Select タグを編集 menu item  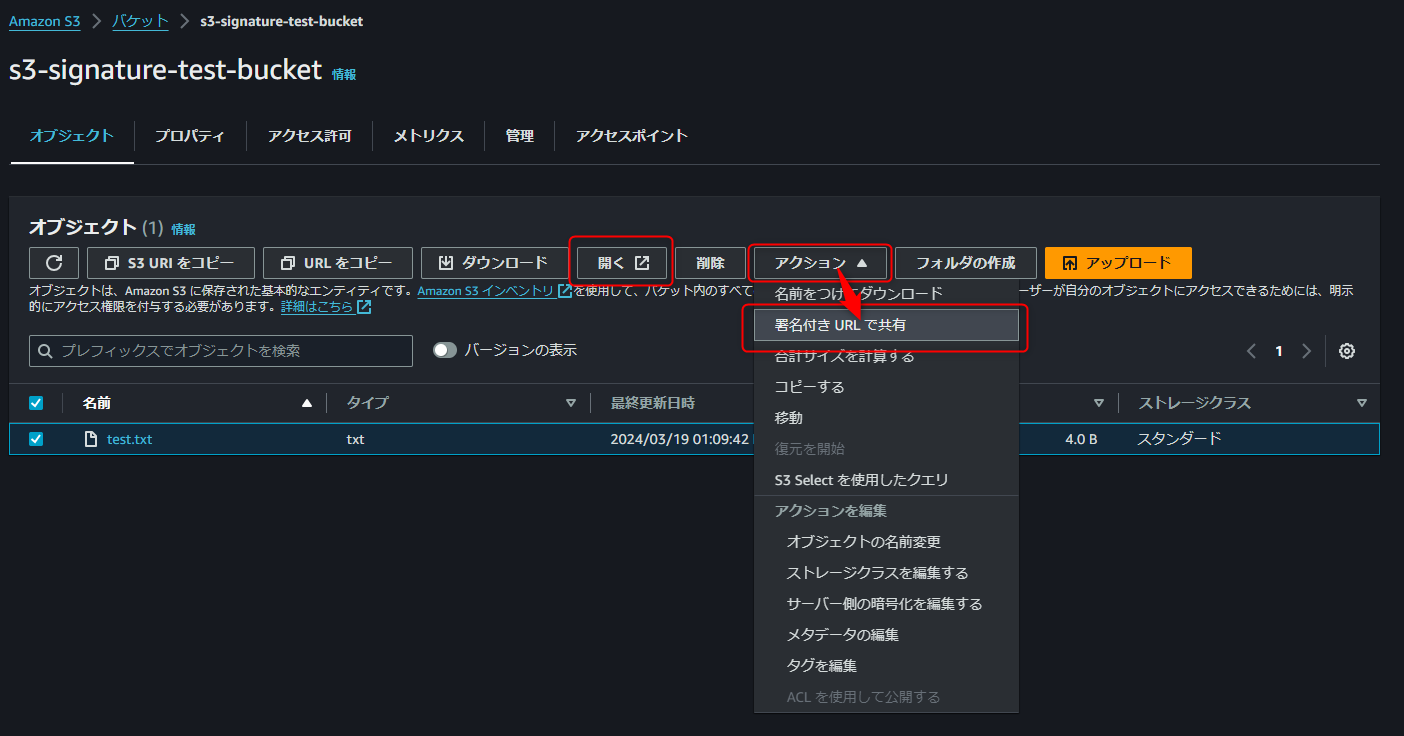point(886,666)
